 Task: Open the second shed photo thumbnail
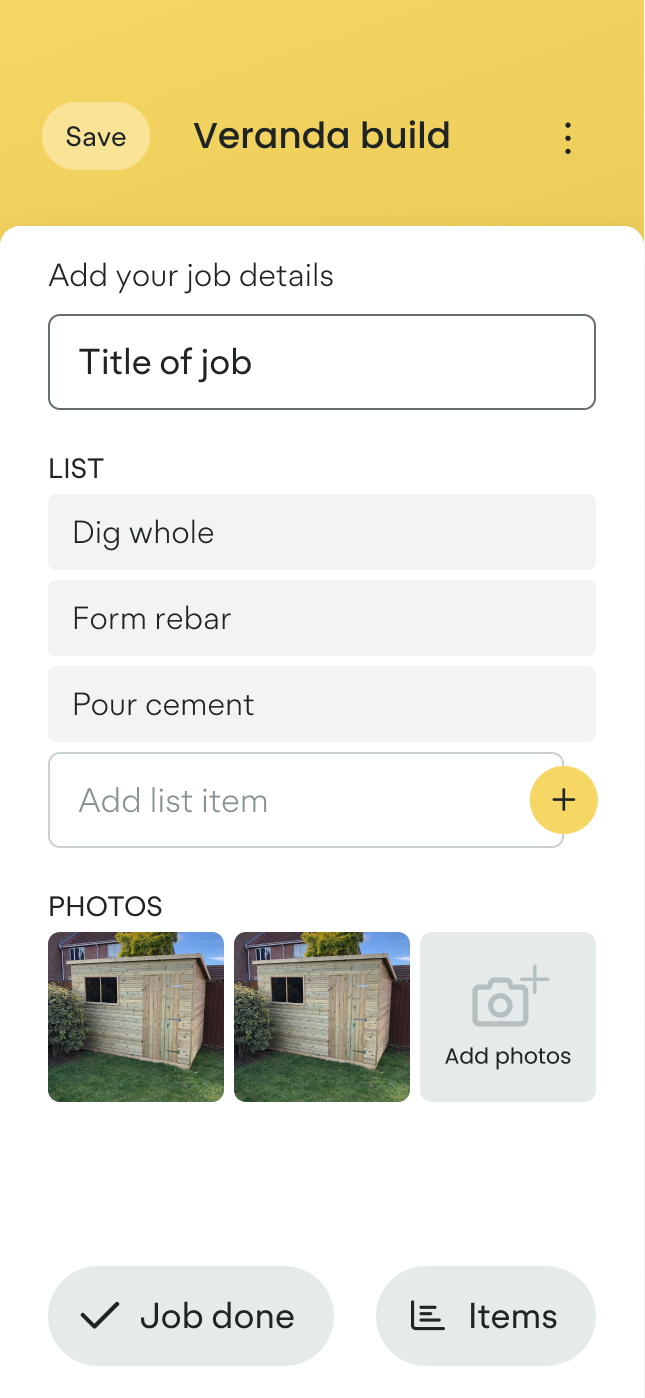pos(322,1017)
